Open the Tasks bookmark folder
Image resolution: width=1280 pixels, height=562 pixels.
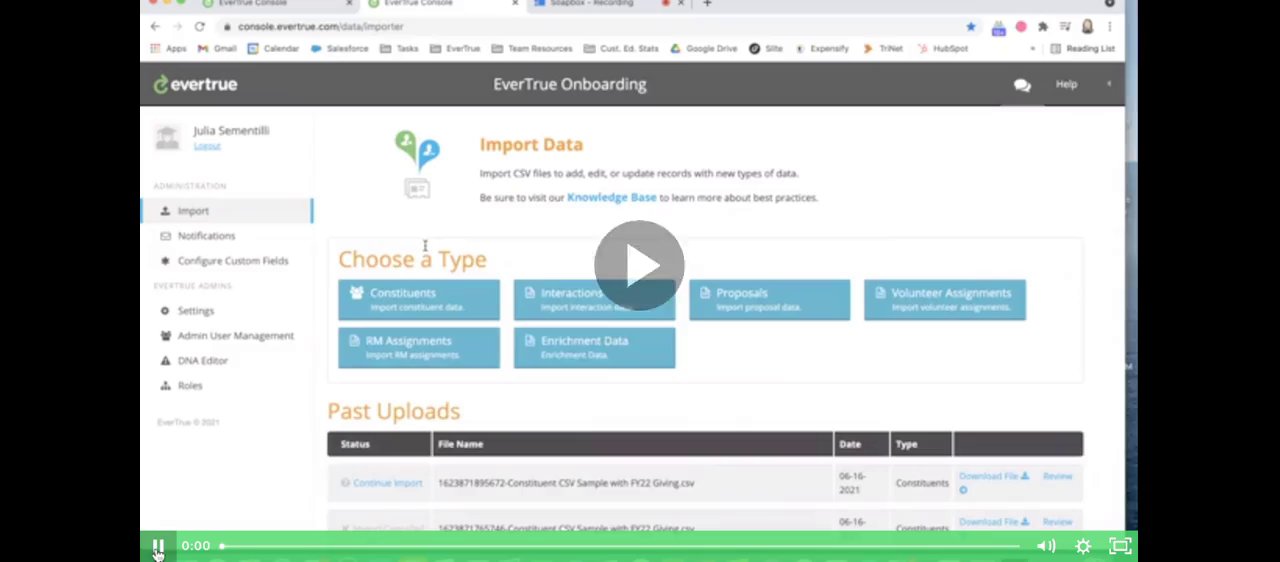tap(400, 48)
